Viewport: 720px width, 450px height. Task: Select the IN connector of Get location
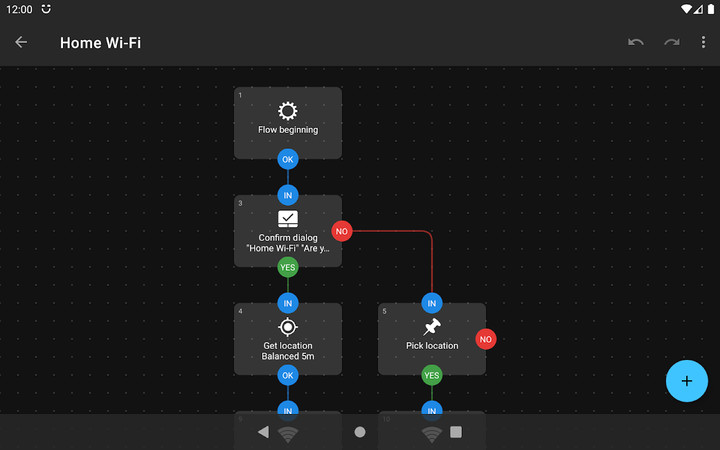[x=288, y=303]
